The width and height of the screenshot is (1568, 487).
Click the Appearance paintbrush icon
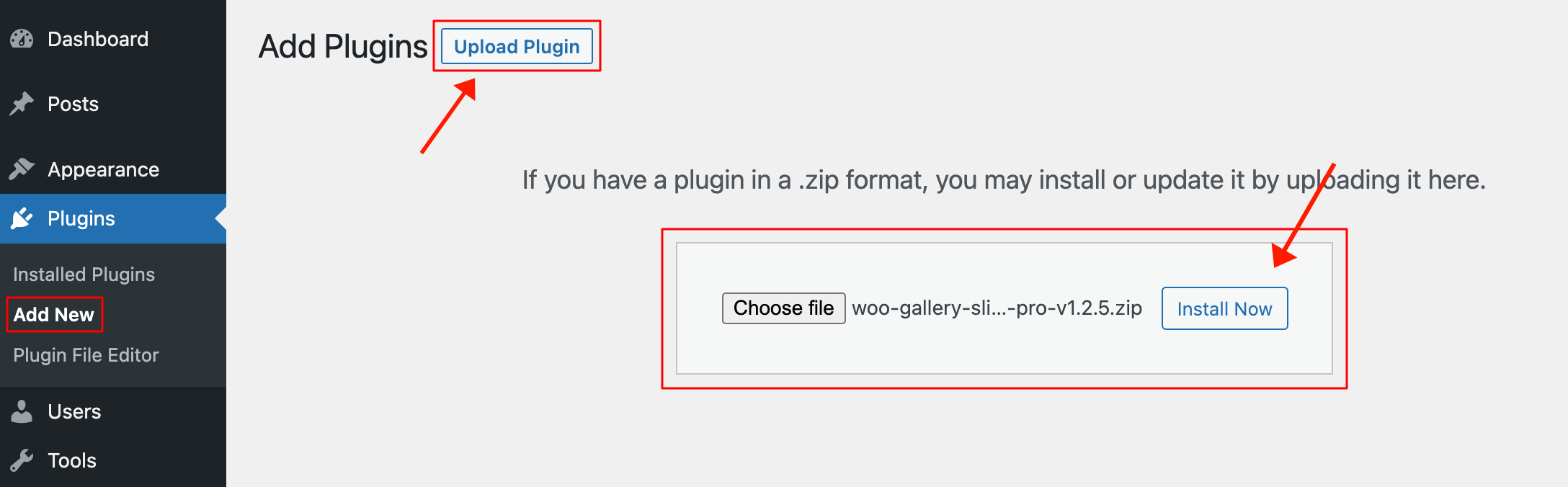22,169
